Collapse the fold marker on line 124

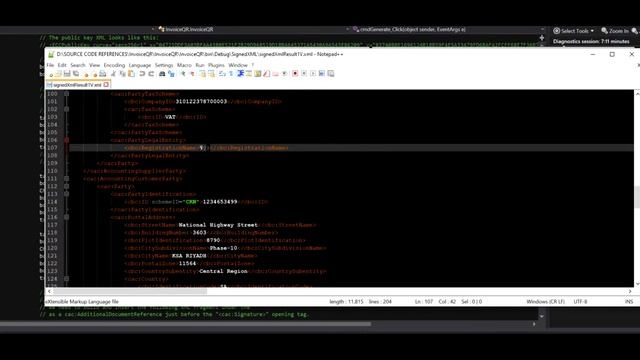[x=67, y=279]
